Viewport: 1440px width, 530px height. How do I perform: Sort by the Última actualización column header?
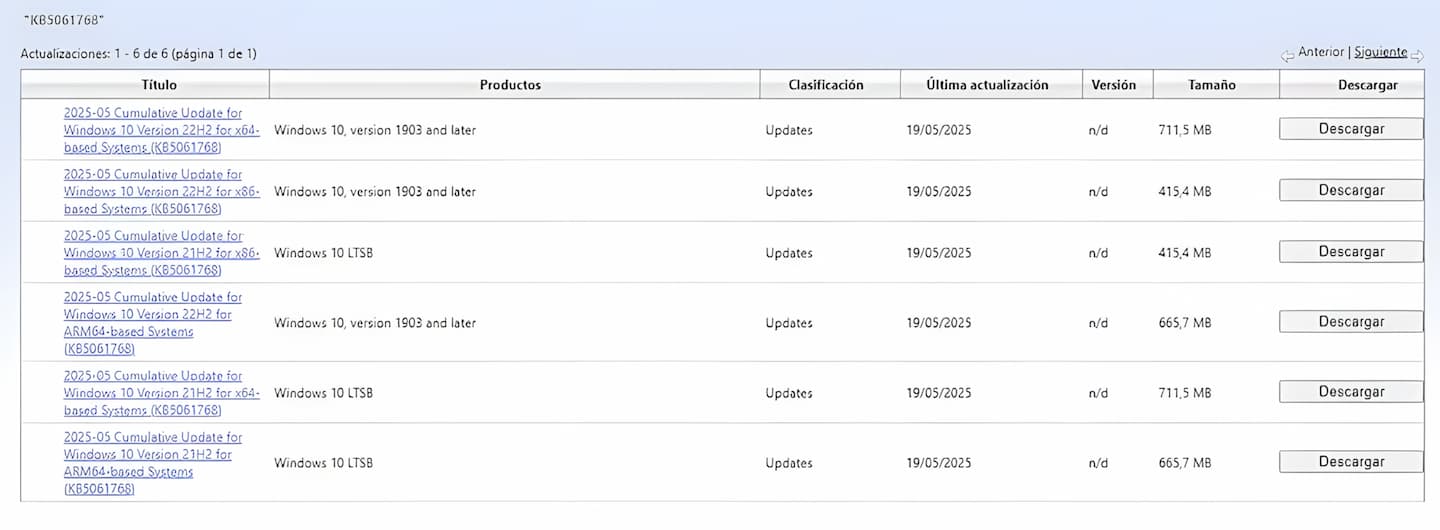tap(987, 85)
